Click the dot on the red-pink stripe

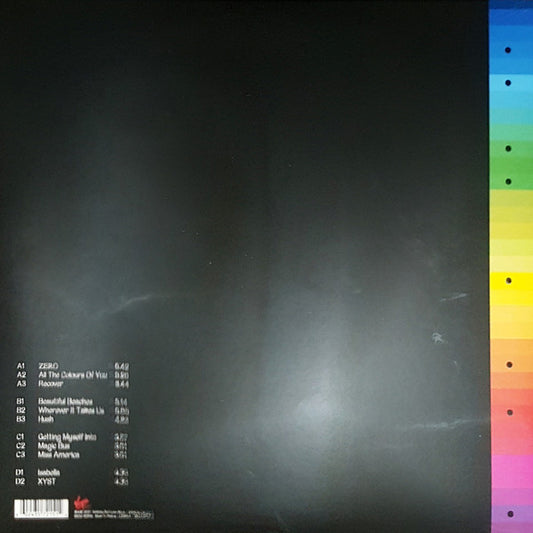(x=510, y=412)
